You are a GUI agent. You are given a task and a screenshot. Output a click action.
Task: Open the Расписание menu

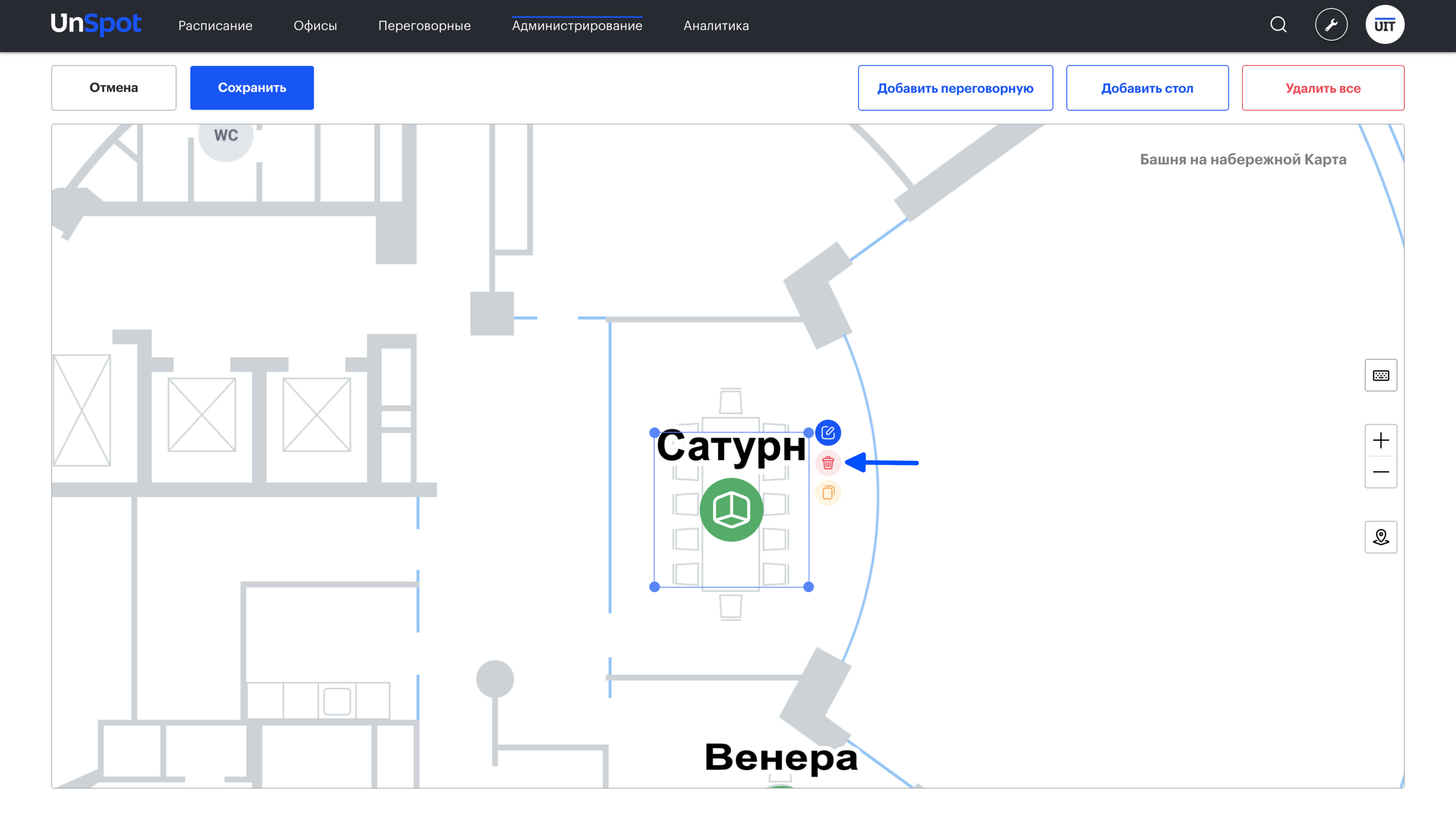(x=215, y=26)
